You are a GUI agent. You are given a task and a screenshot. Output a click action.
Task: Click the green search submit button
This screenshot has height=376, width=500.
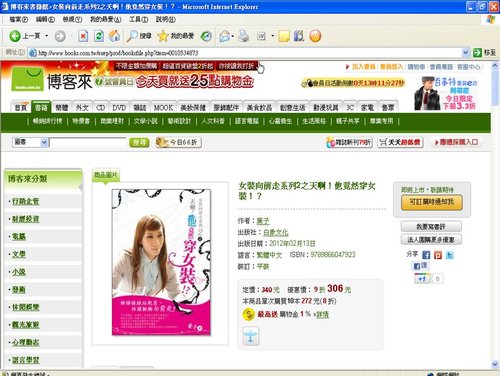click(139, 143)
